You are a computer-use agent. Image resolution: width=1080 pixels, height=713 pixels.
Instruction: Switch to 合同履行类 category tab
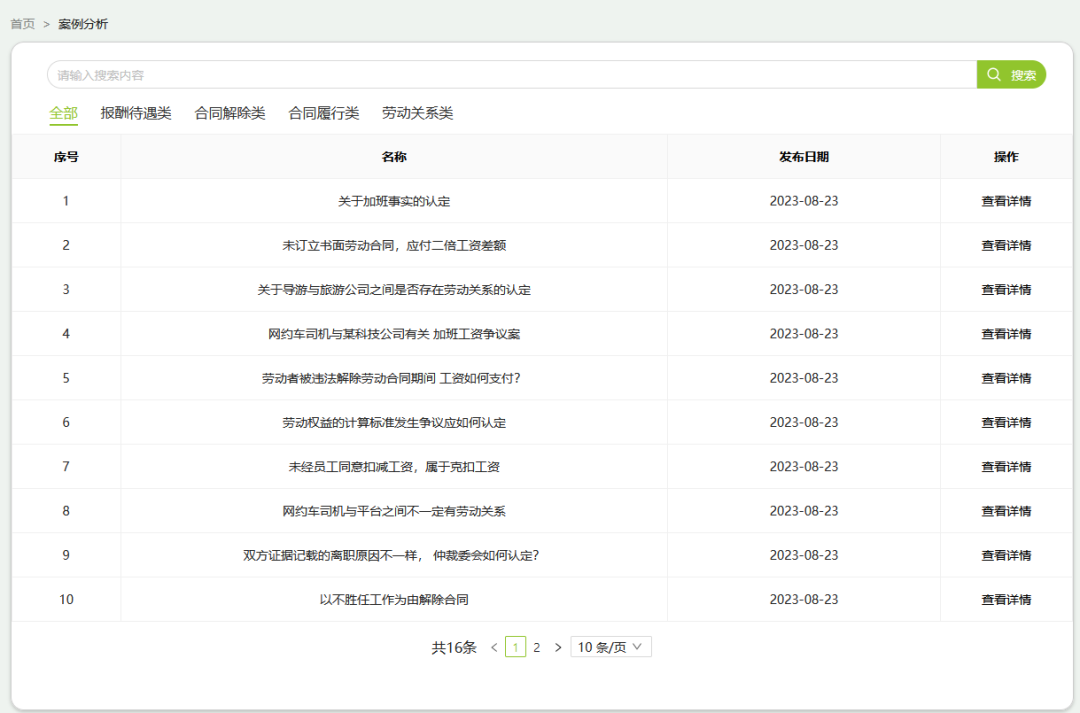pos(324,114)
